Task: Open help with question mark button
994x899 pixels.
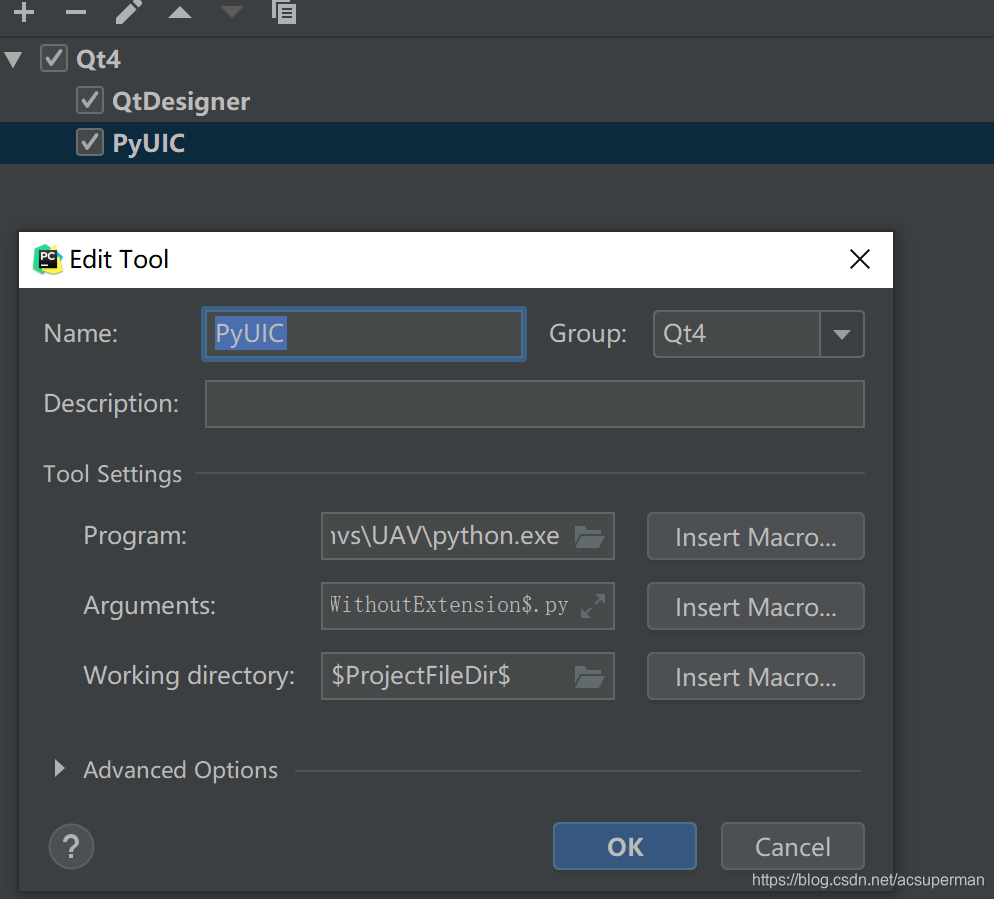Action: tap(71, 846)
